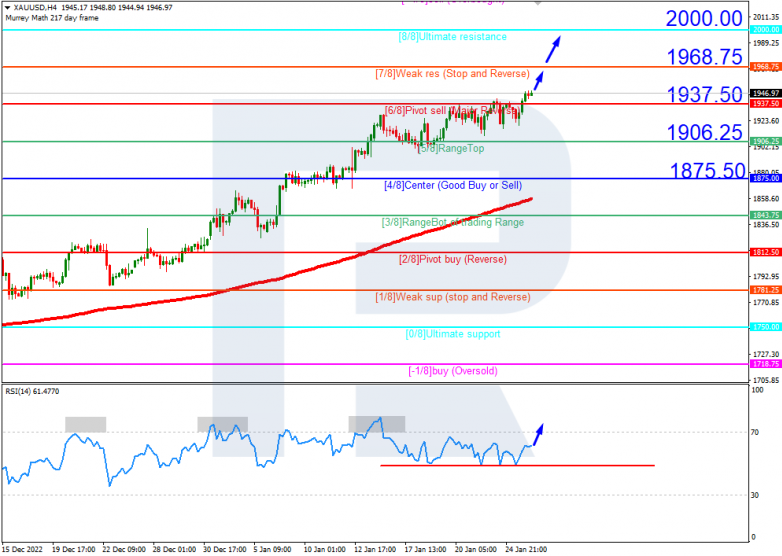Click the RSI scale value 30
This screenshot has width=782, height=556.
[755, 495]
